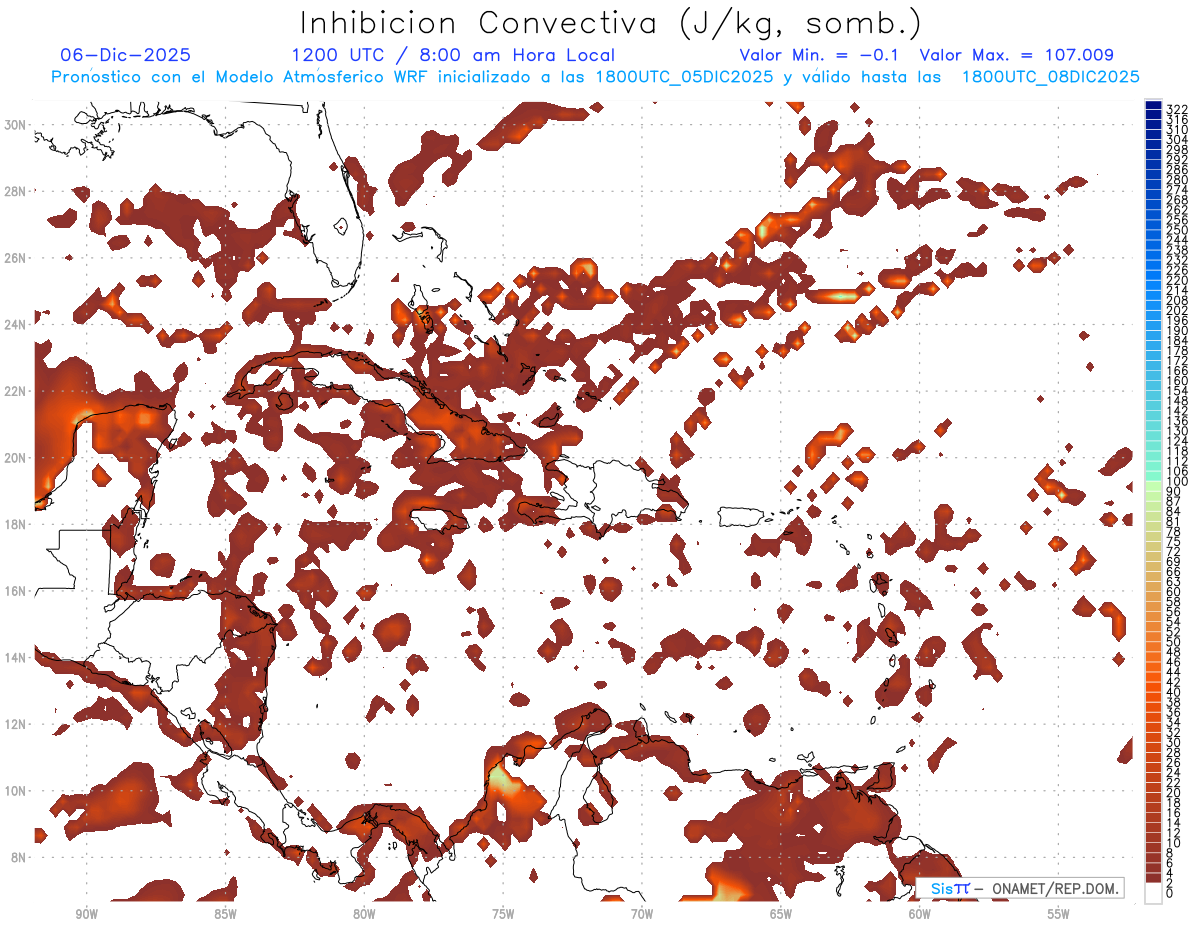Click the 28N latitude label

pos(14,191)
